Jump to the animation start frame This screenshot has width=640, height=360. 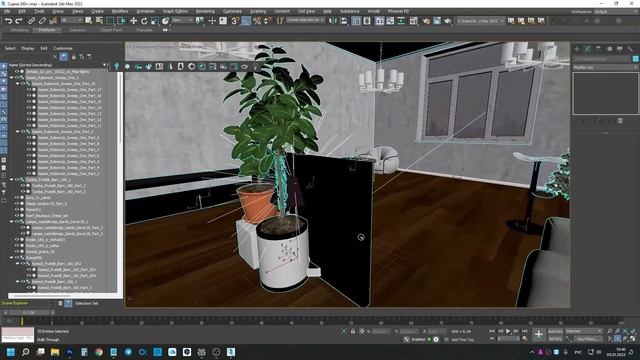(x=492, y=331)
